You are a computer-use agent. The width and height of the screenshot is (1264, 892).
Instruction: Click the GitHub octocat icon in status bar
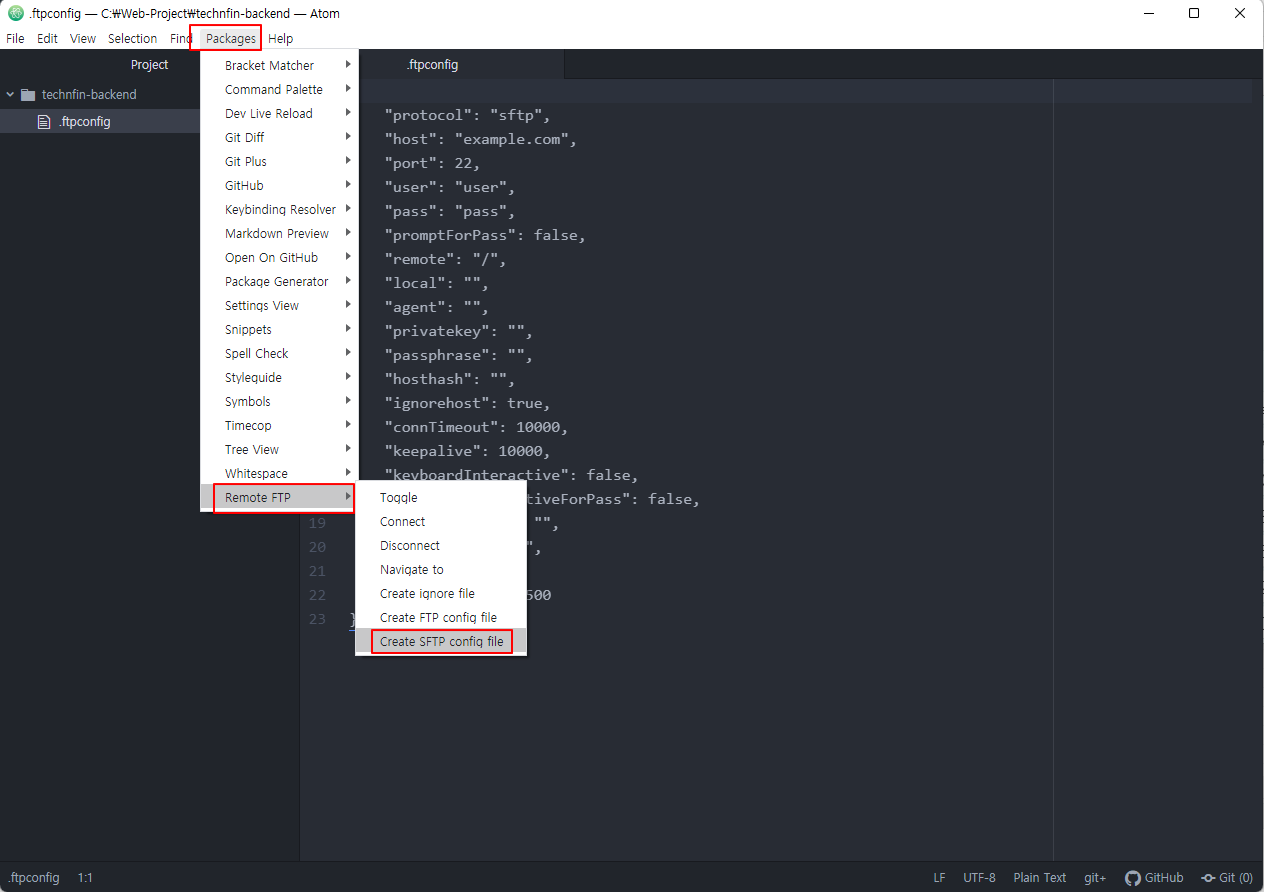(1133, 877)
